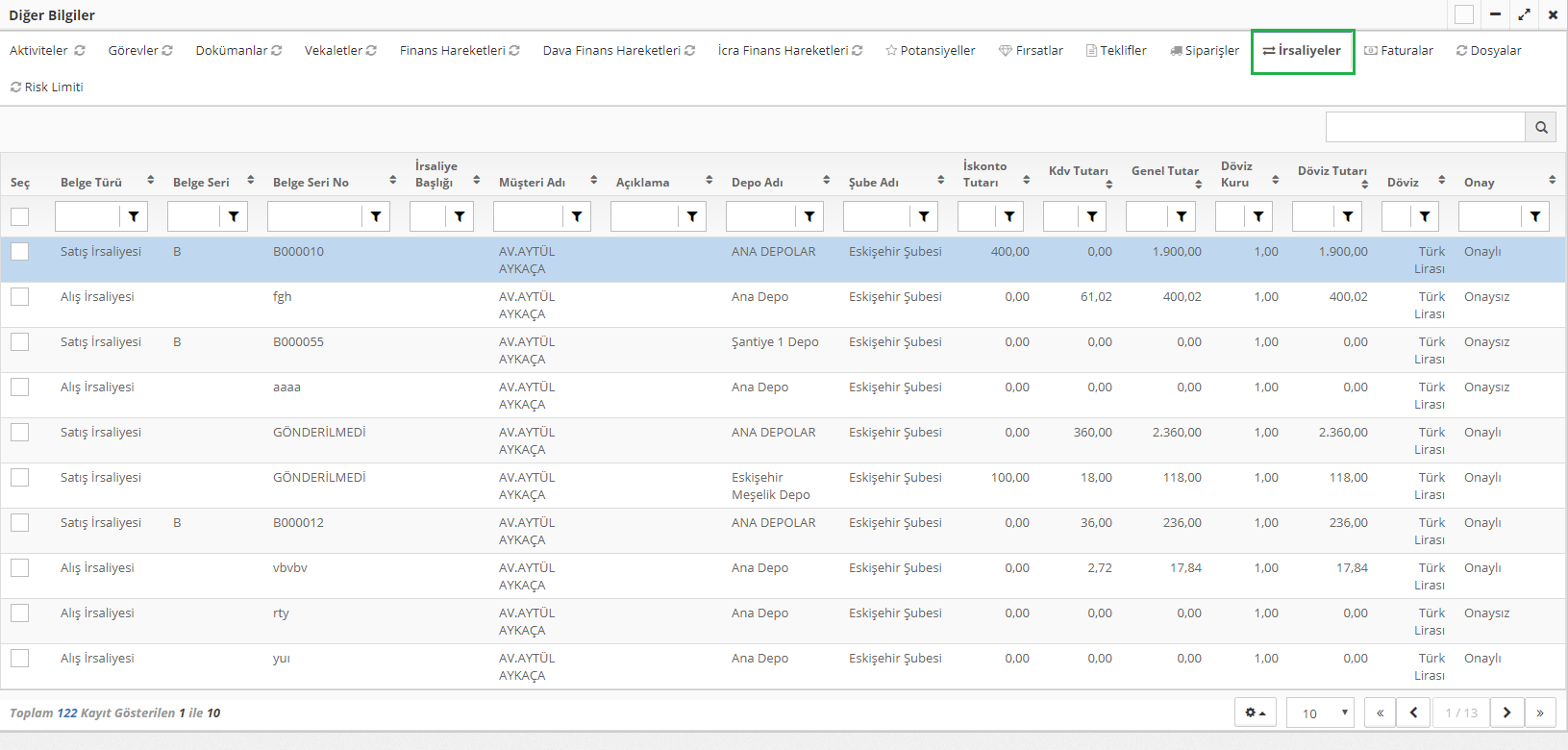The image size is (1568, 750).
Task: Sort by Genel Tutar column arrows
Action: 1199,183
